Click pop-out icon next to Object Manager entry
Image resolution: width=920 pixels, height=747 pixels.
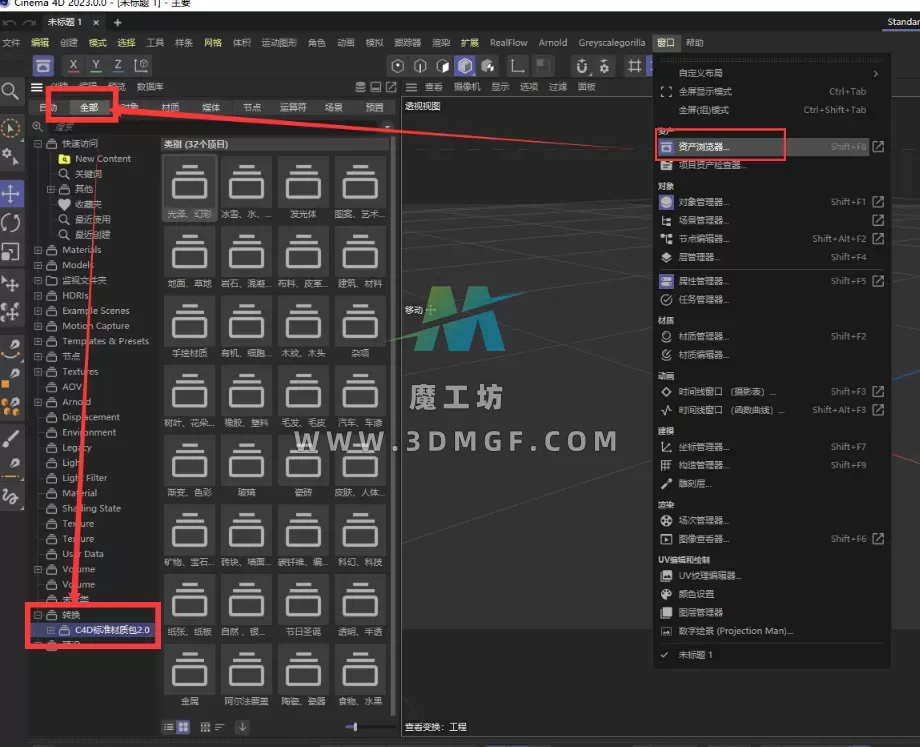click(878, 202)
